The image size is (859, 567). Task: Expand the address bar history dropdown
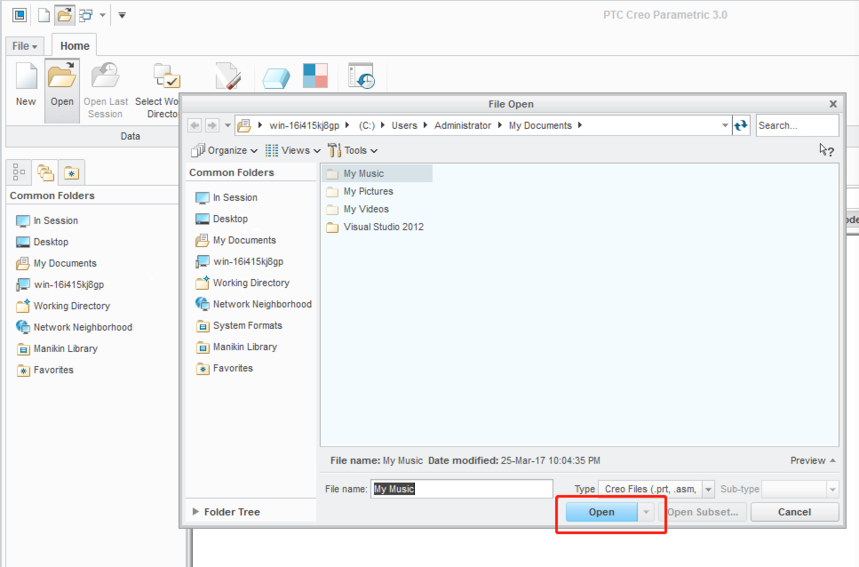(x=725, y=125)
